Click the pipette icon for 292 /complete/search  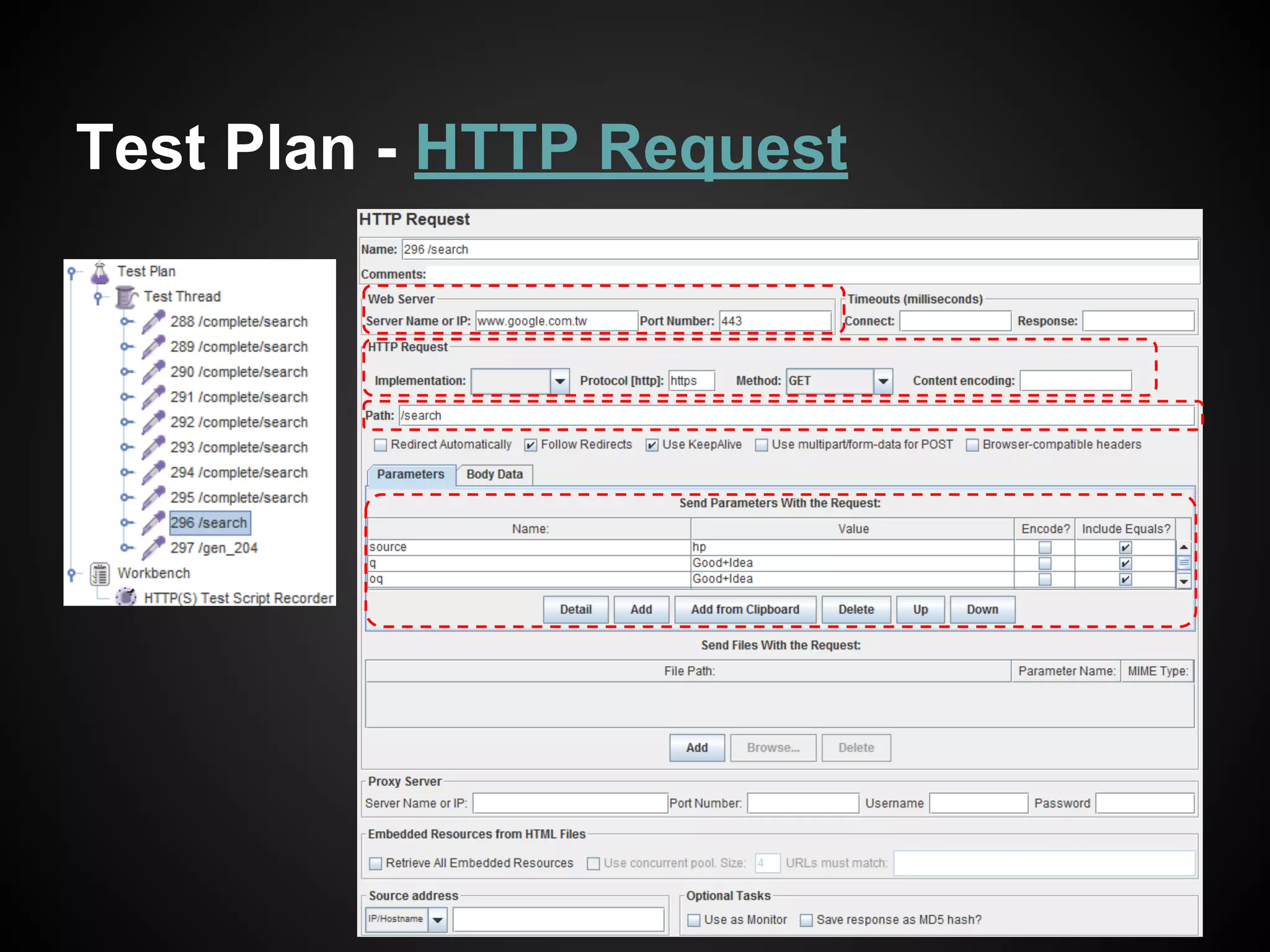click(x=153, y=423)
